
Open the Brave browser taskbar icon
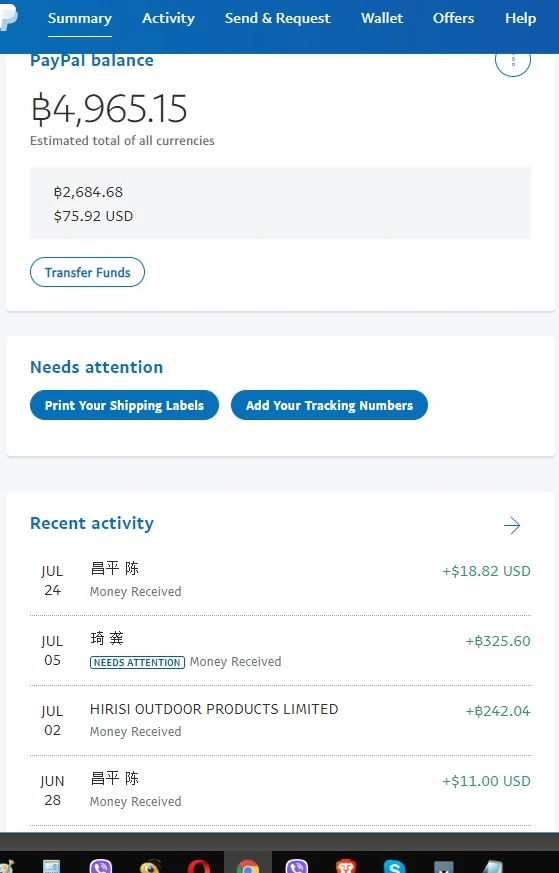[346, 865]
